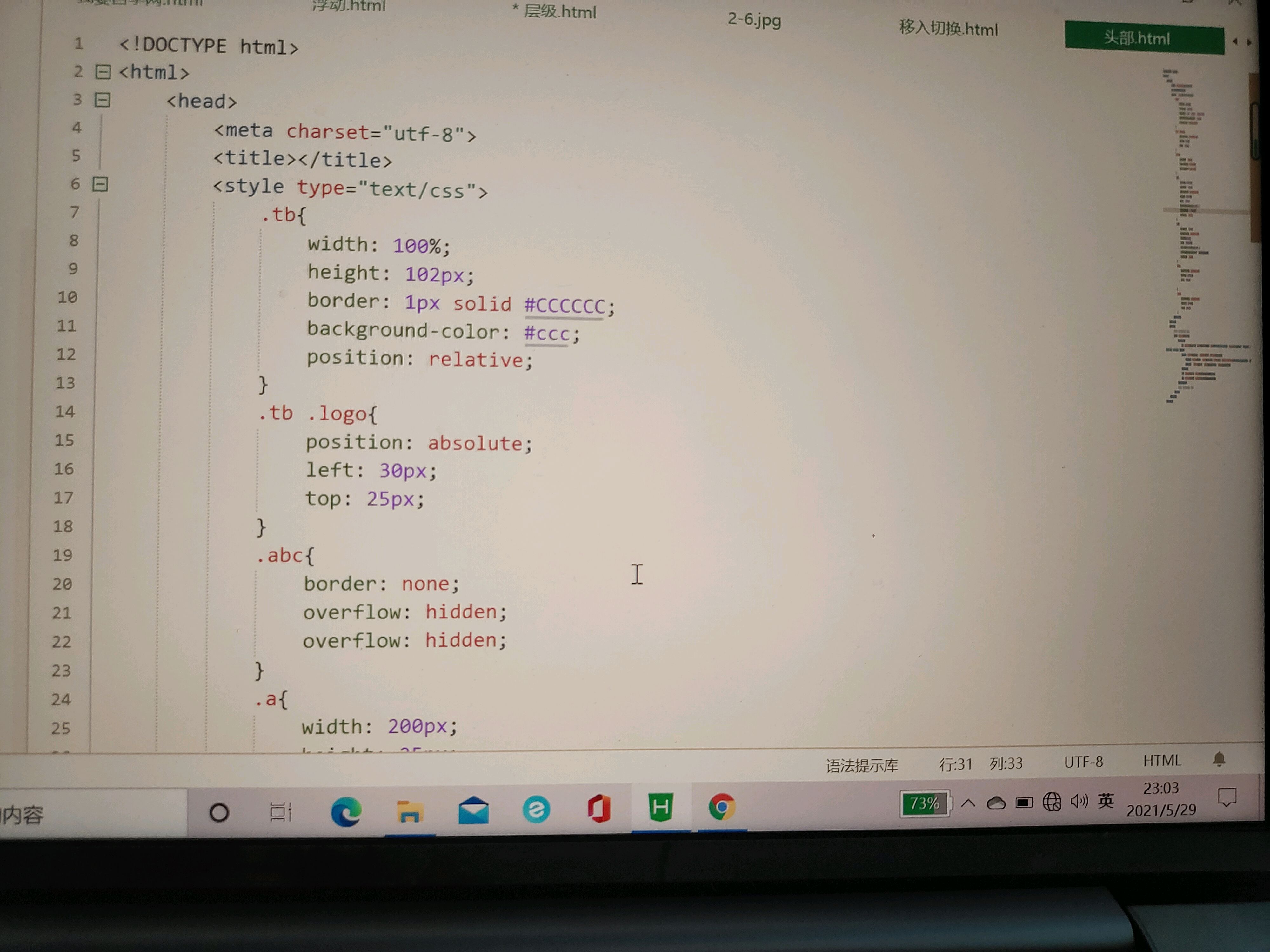Open the 2-6.jpg tab
This screenshot has height=952, width=1270.
[754, 19]
